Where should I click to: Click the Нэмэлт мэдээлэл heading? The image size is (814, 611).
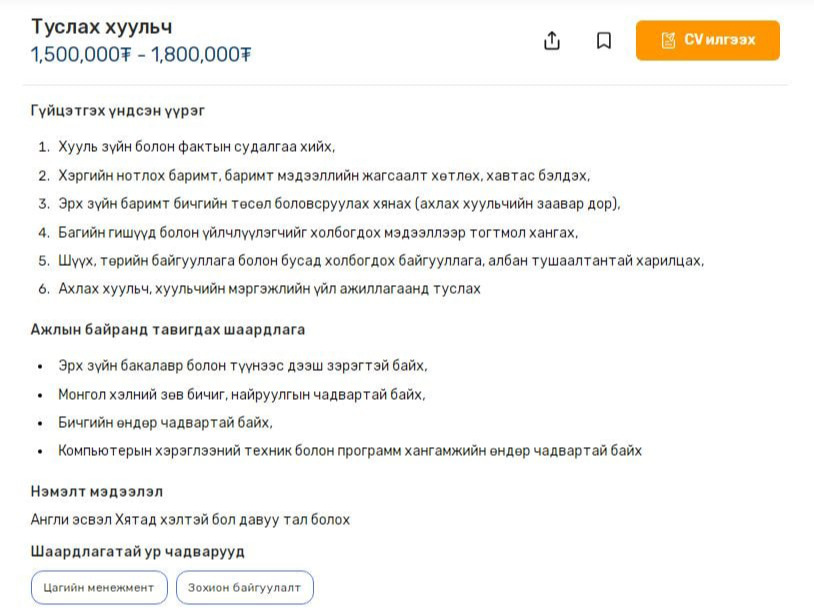pos(97,491)
